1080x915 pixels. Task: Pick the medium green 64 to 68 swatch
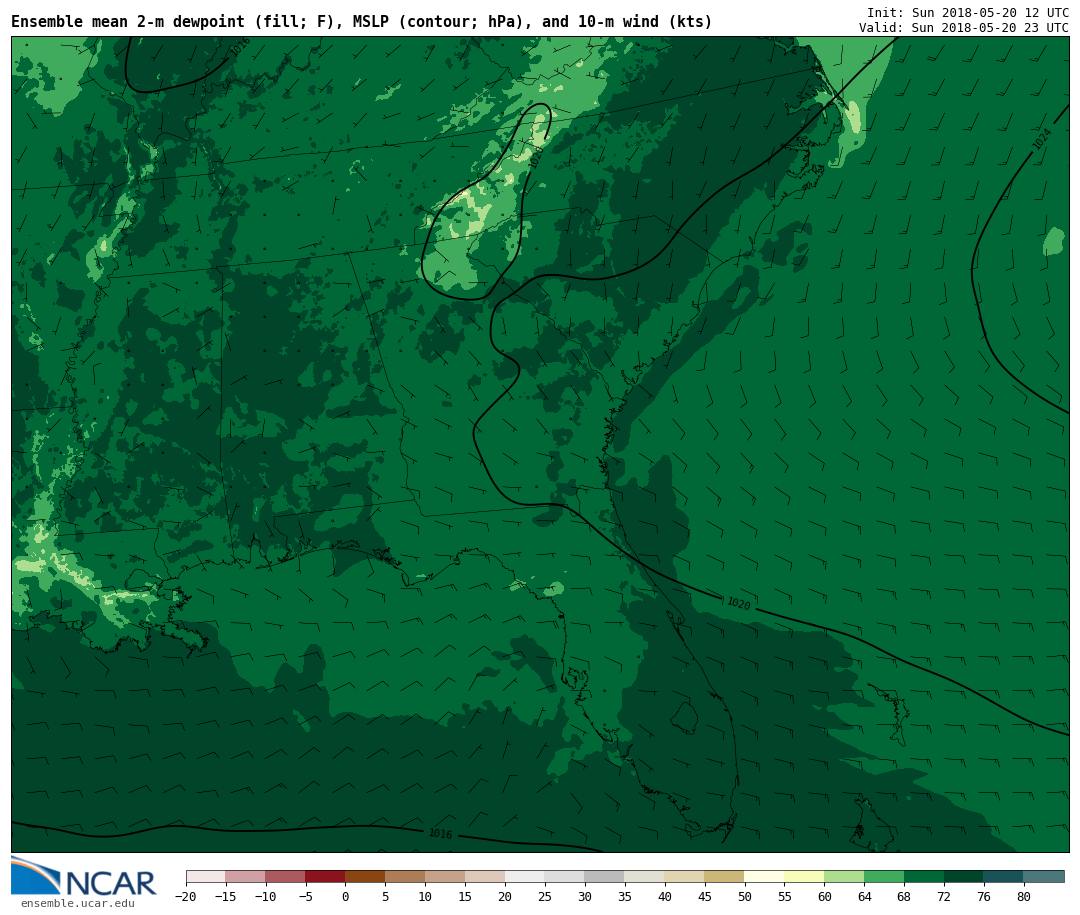tap(884, 876)
